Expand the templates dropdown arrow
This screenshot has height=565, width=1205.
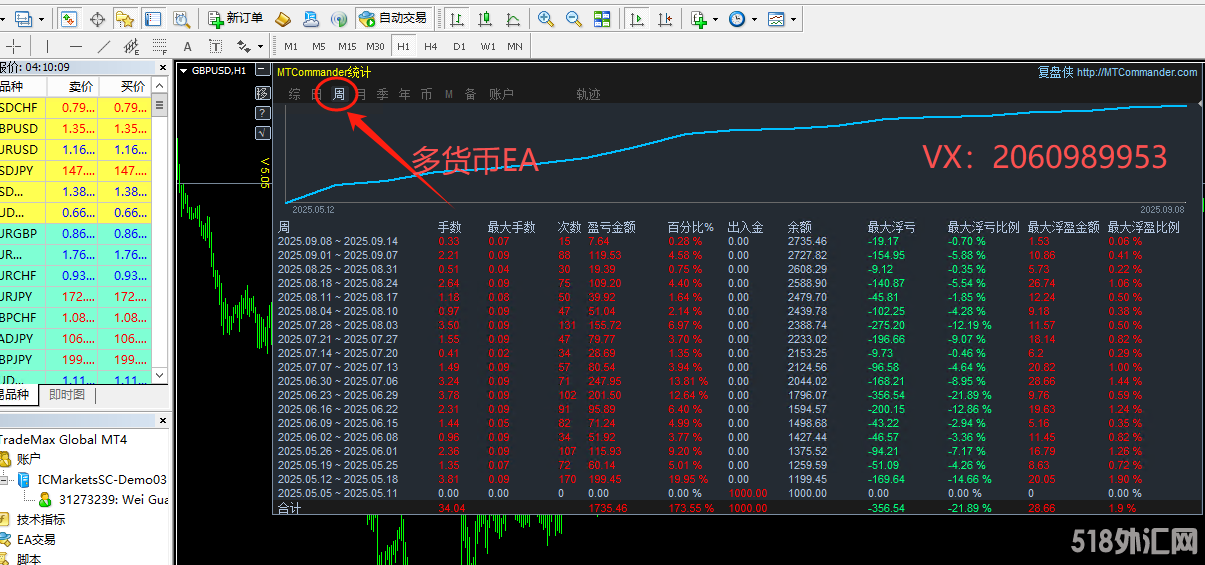pos(793,18)
